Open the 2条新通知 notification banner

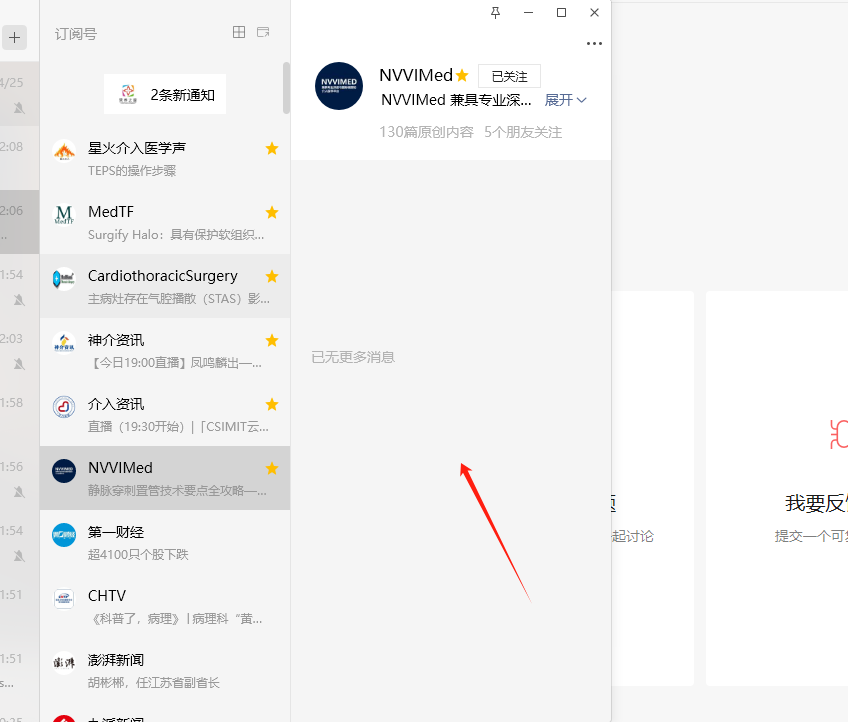(165, 94)
